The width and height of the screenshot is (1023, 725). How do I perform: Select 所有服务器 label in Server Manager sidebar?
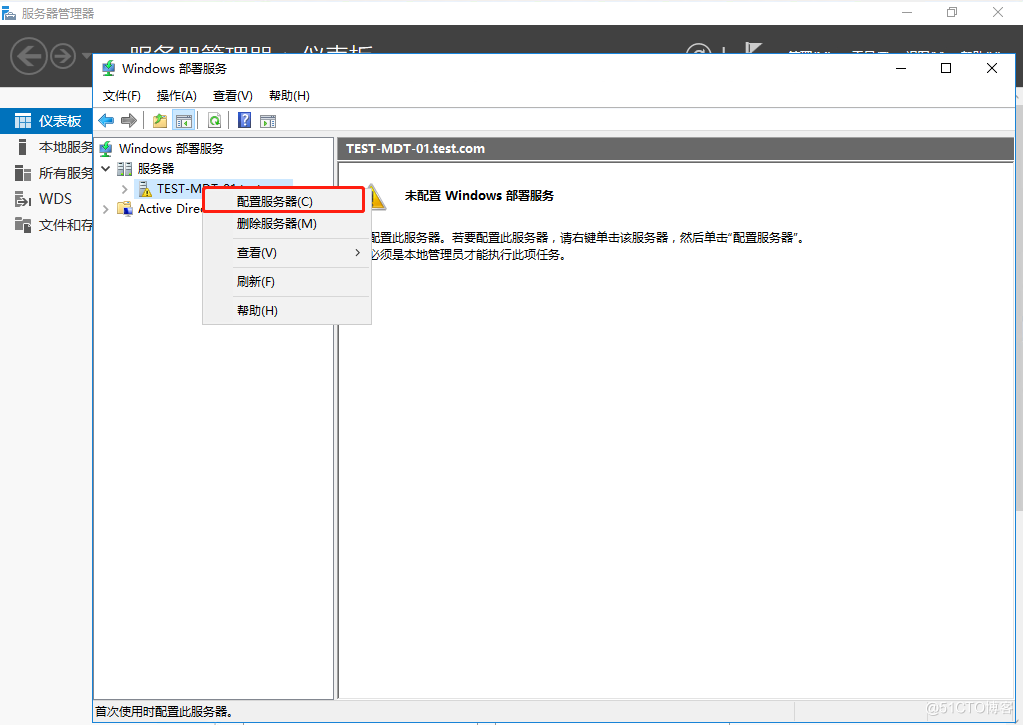coord(66,173)
